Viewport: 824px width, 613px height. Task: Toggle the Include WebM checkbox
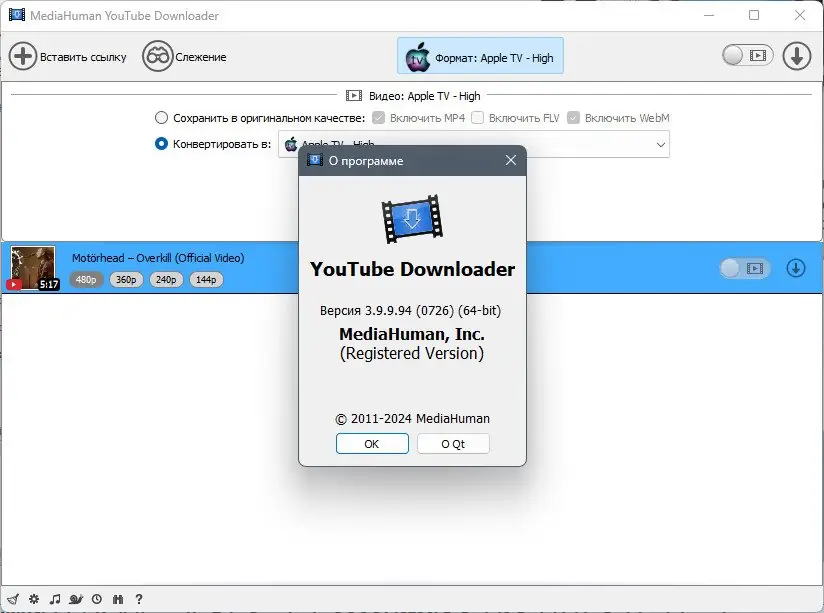coord(573,118)
